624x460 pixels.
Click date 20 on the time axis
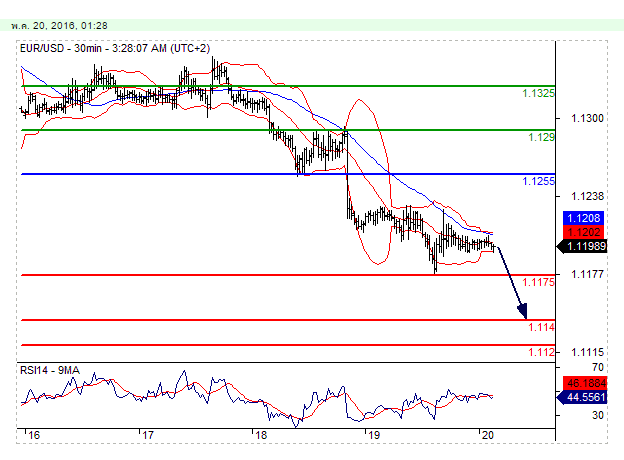coord(488,435)
